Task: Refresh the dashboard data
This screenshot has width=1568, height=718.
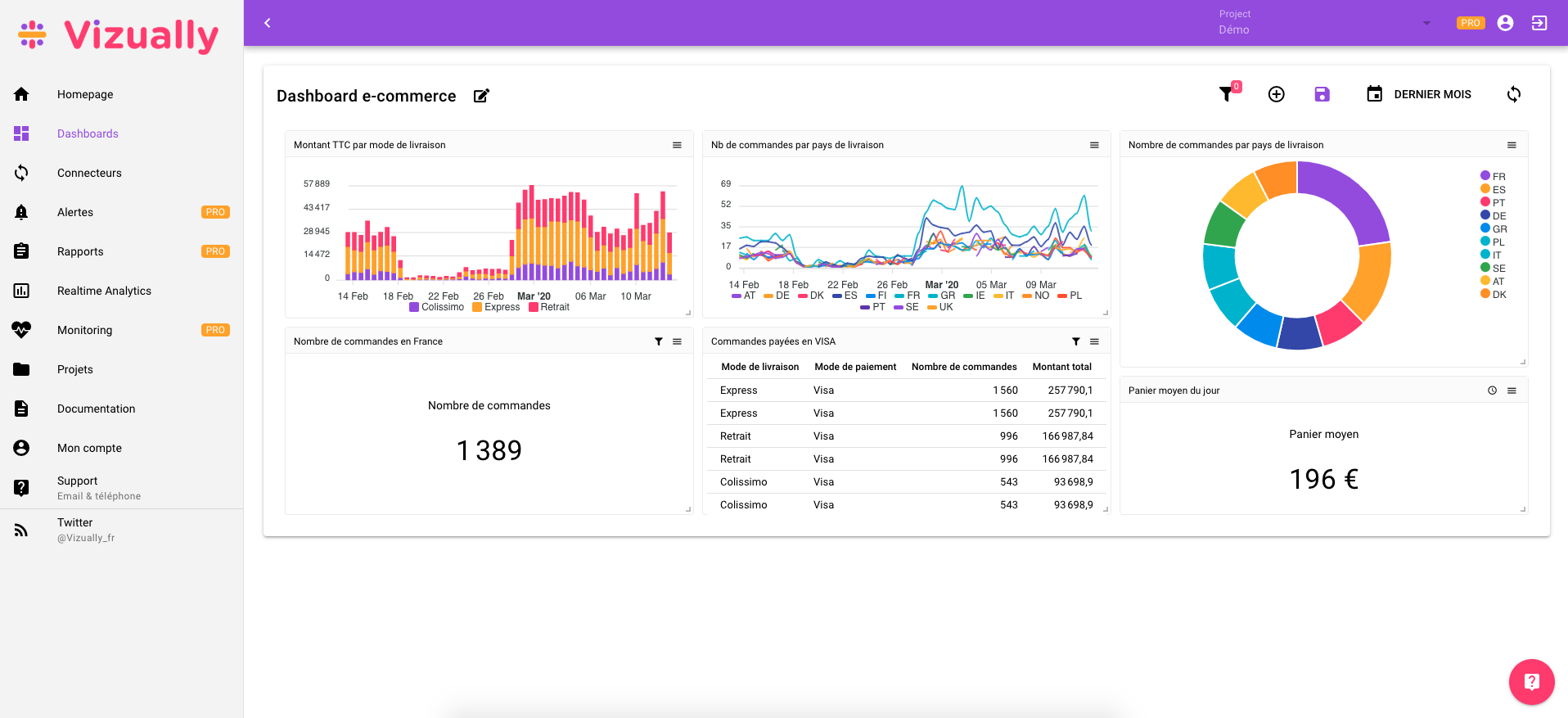Action: [1513, 94]
